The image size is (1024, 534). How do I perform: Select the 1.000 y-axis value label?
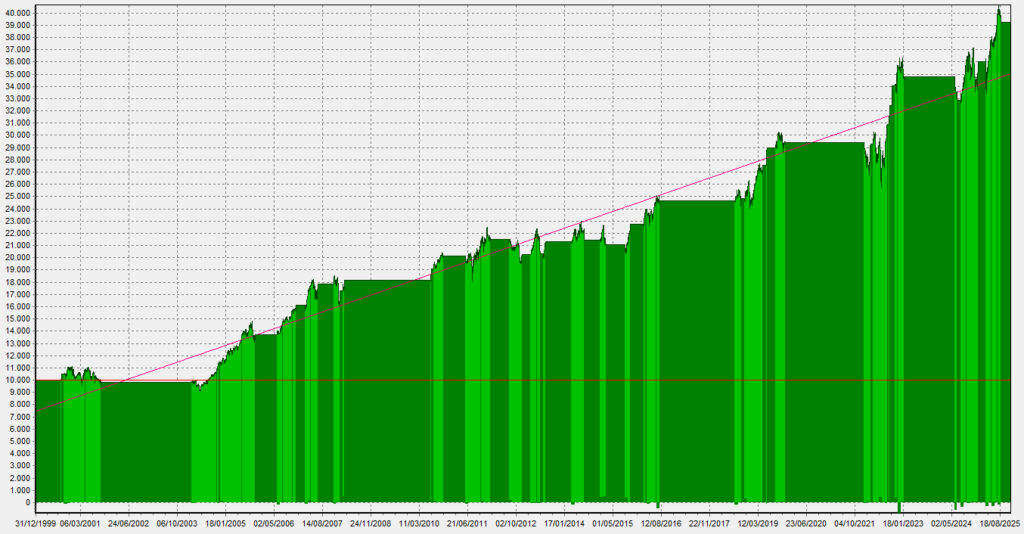tap(17, 490)
